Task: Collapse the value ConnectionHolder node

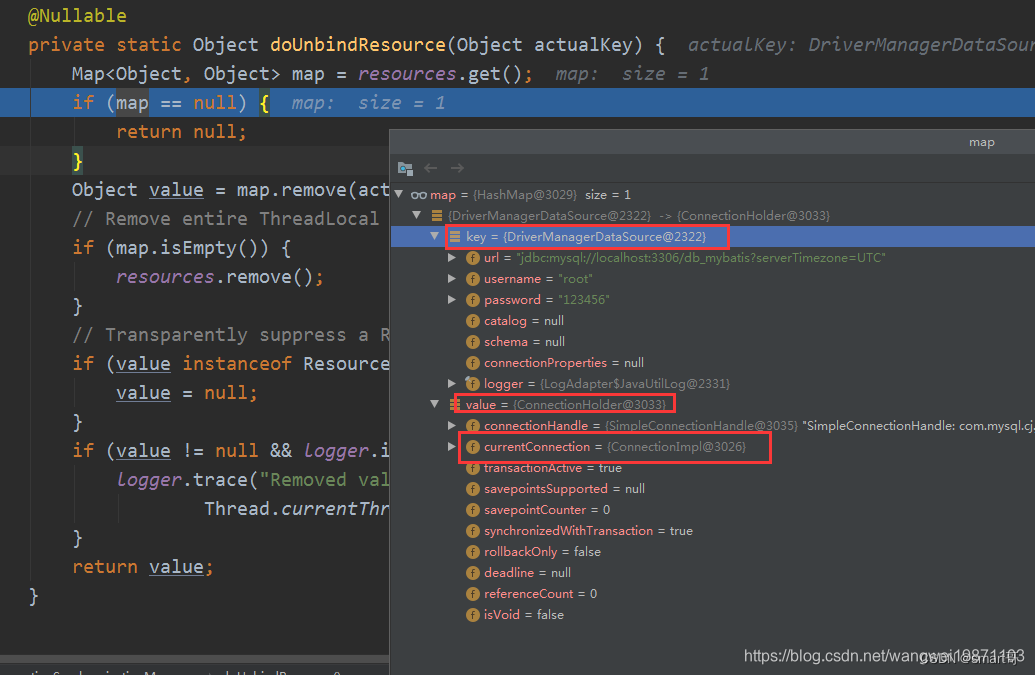Action: (x=434, y=404)
